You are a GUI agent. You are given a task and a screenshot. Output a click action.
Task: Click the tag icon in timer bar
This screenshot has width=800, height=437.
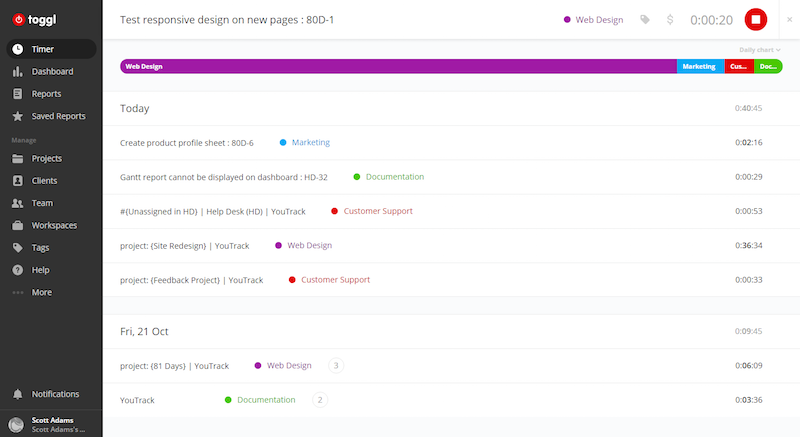click(645, 19)
